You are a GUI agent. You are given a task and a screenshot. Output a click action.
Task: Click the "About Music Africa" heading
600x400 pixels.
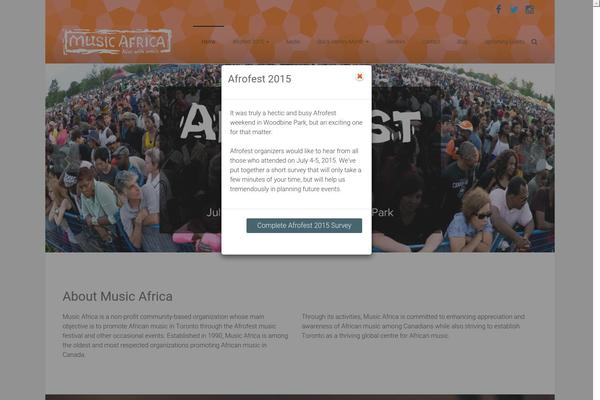[x=117, y=296]
